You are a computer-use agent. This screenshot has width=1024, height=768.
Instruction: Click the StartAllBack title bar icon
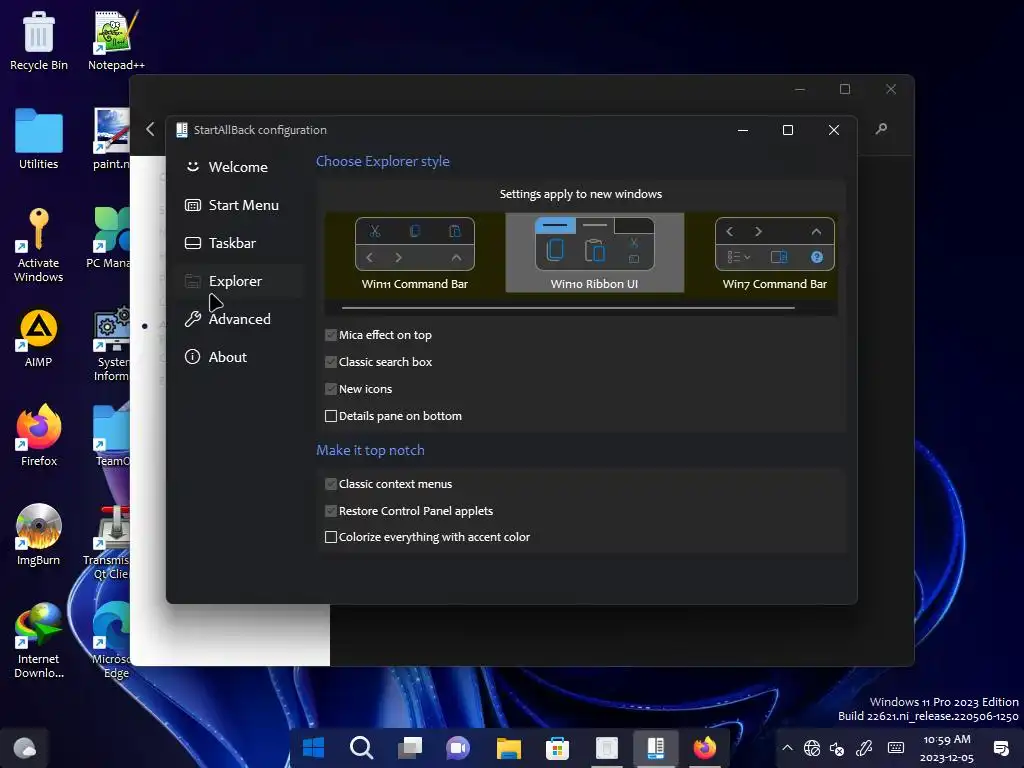pos(182,130)
